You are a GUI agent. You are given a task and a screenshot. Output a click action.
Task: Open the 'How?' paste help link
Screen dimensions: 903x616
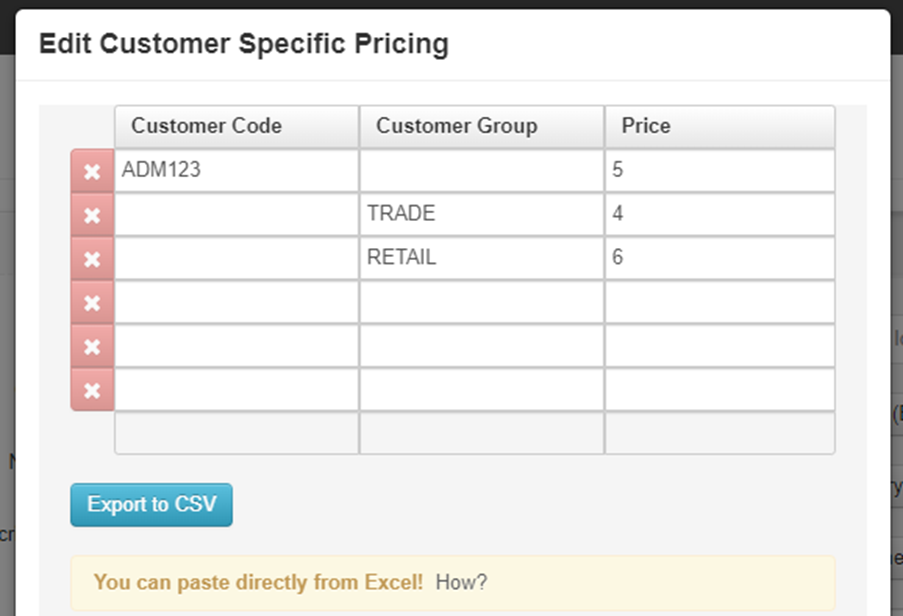[461, 581]
